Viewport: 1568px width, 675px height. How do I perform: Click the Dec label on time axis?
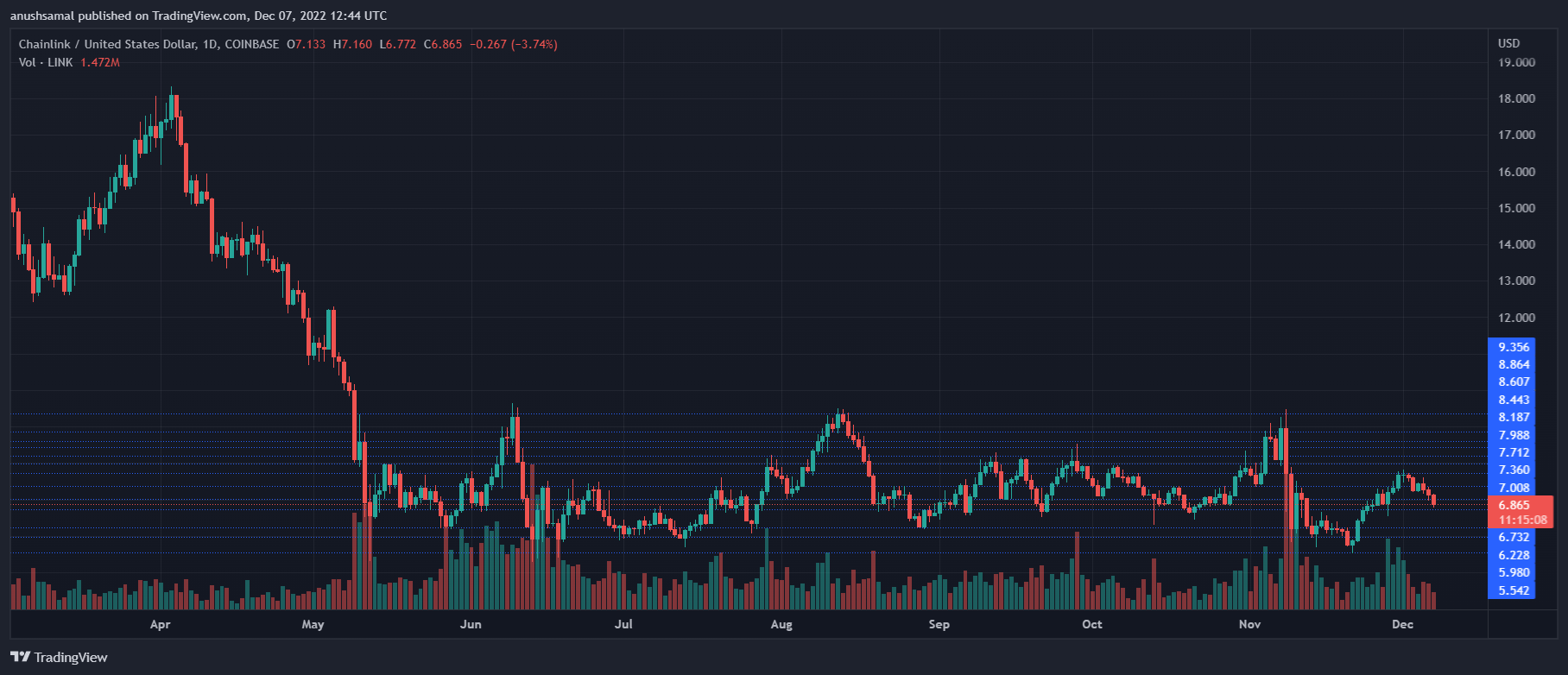pyautogui.click(x=1402, y=624)
